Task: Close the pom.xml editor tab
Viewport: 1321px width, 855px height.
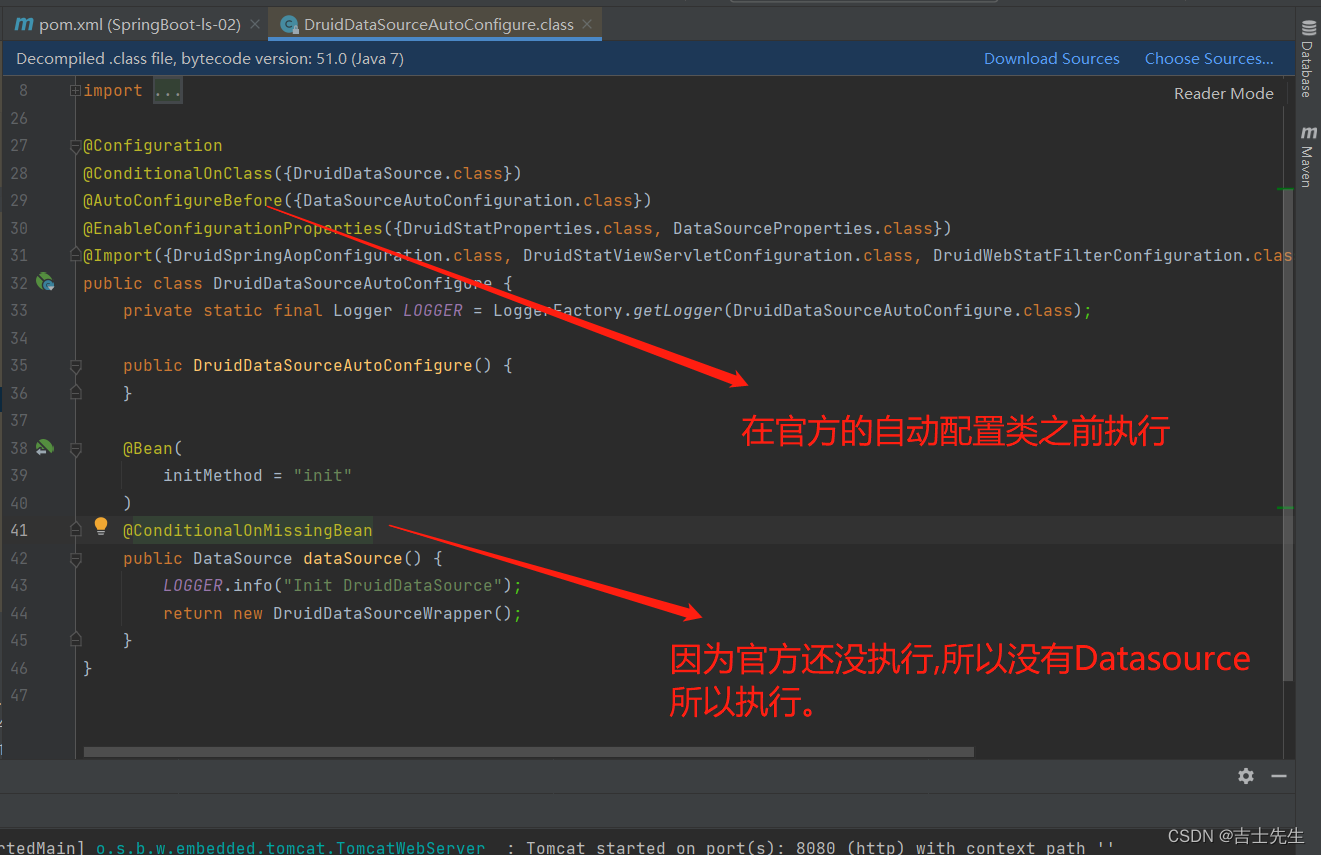Action: pos(254,24)
